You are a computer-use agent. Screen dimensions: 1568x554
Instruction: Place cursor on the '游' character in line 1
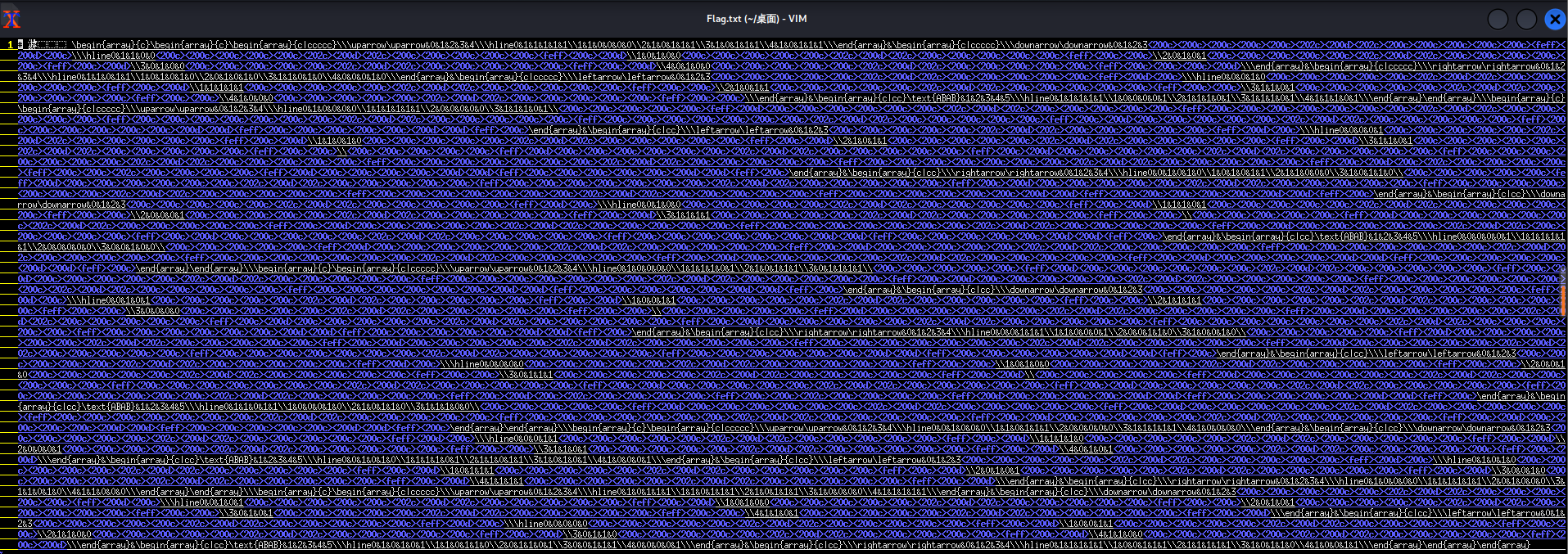[x=32, y=45]
